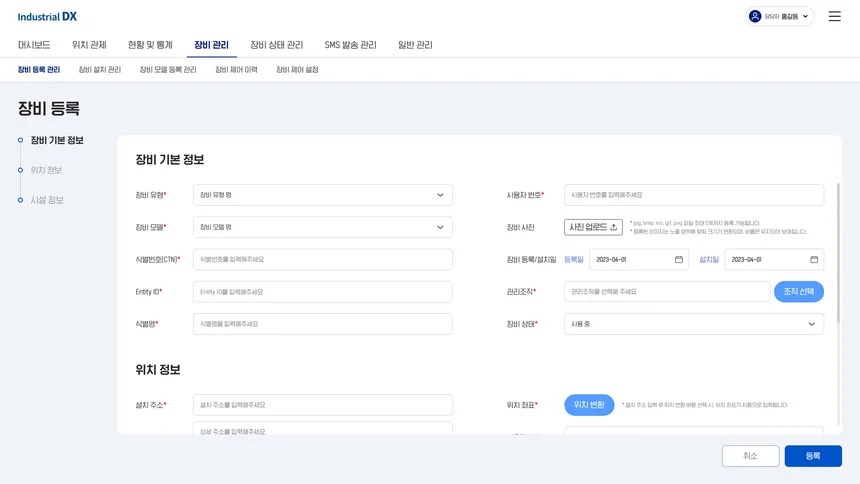The height and width of the screenshot is (484, 860).
Task: Click the 등록 submit button
Action: 813,456
